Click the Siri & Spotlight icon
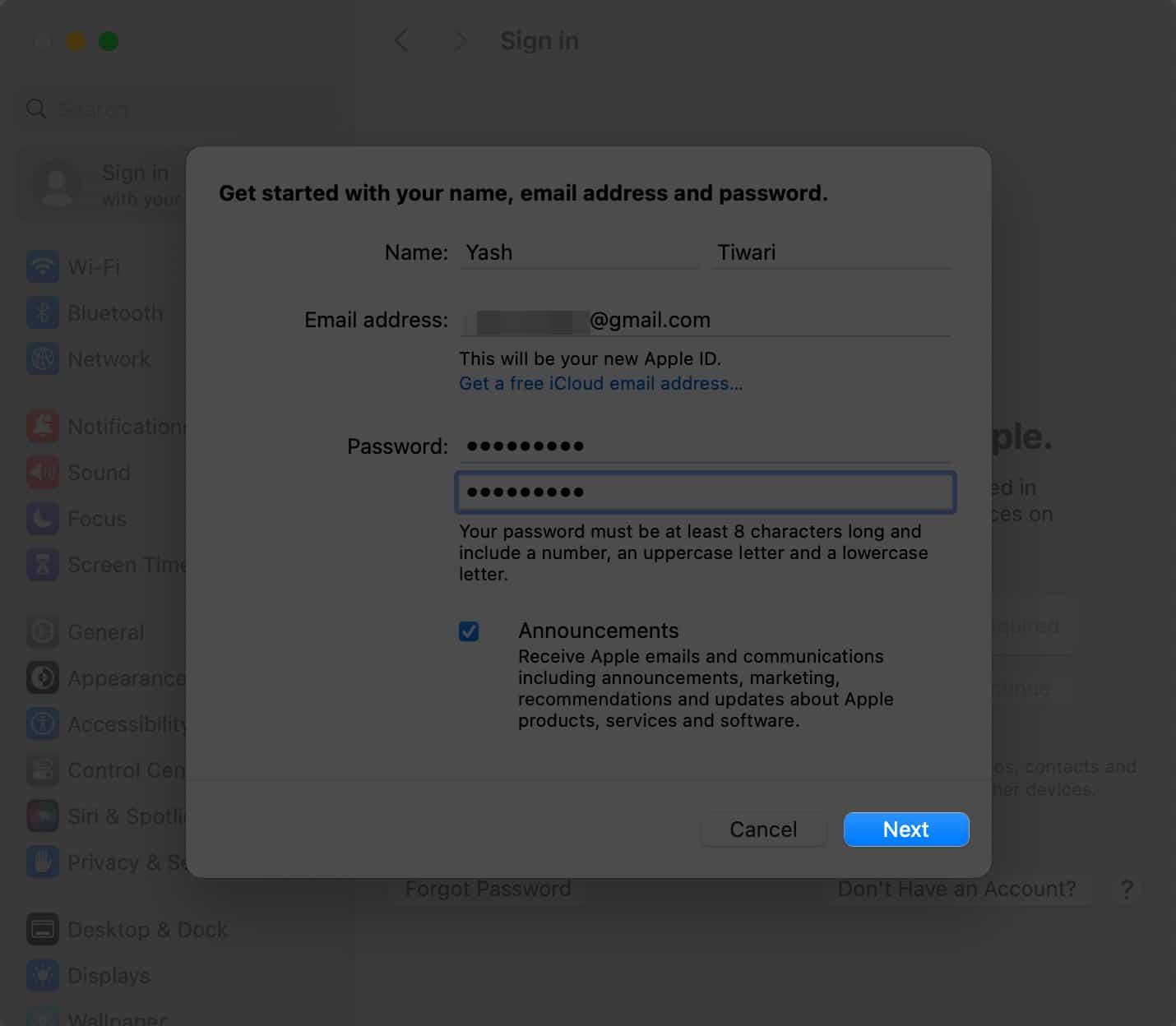This screenshot has height=1026, width=1176. pyautogui.click(x=43, y=816)
